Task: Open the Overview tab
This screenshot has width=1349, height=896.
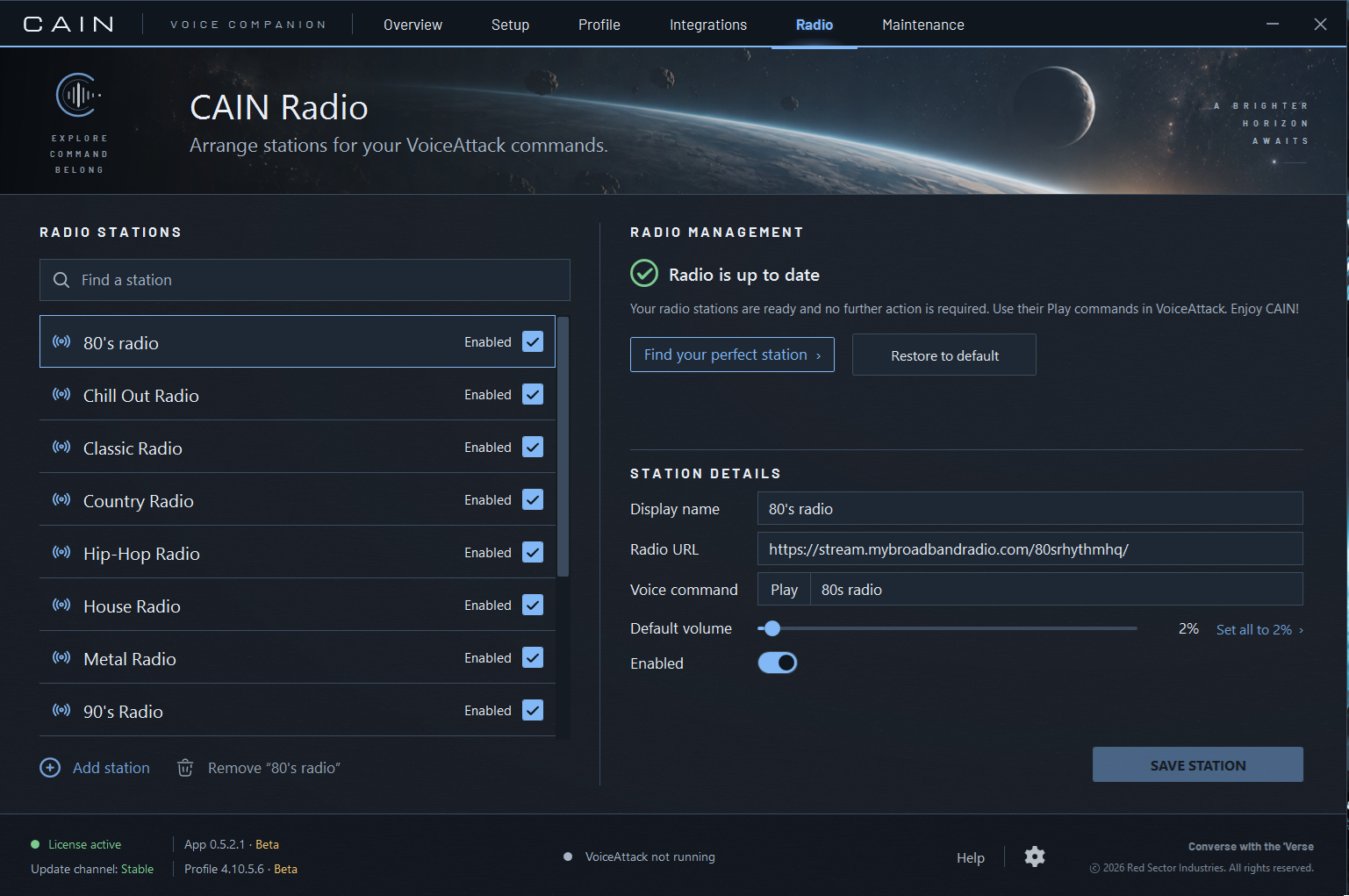Action: (413, 25)
